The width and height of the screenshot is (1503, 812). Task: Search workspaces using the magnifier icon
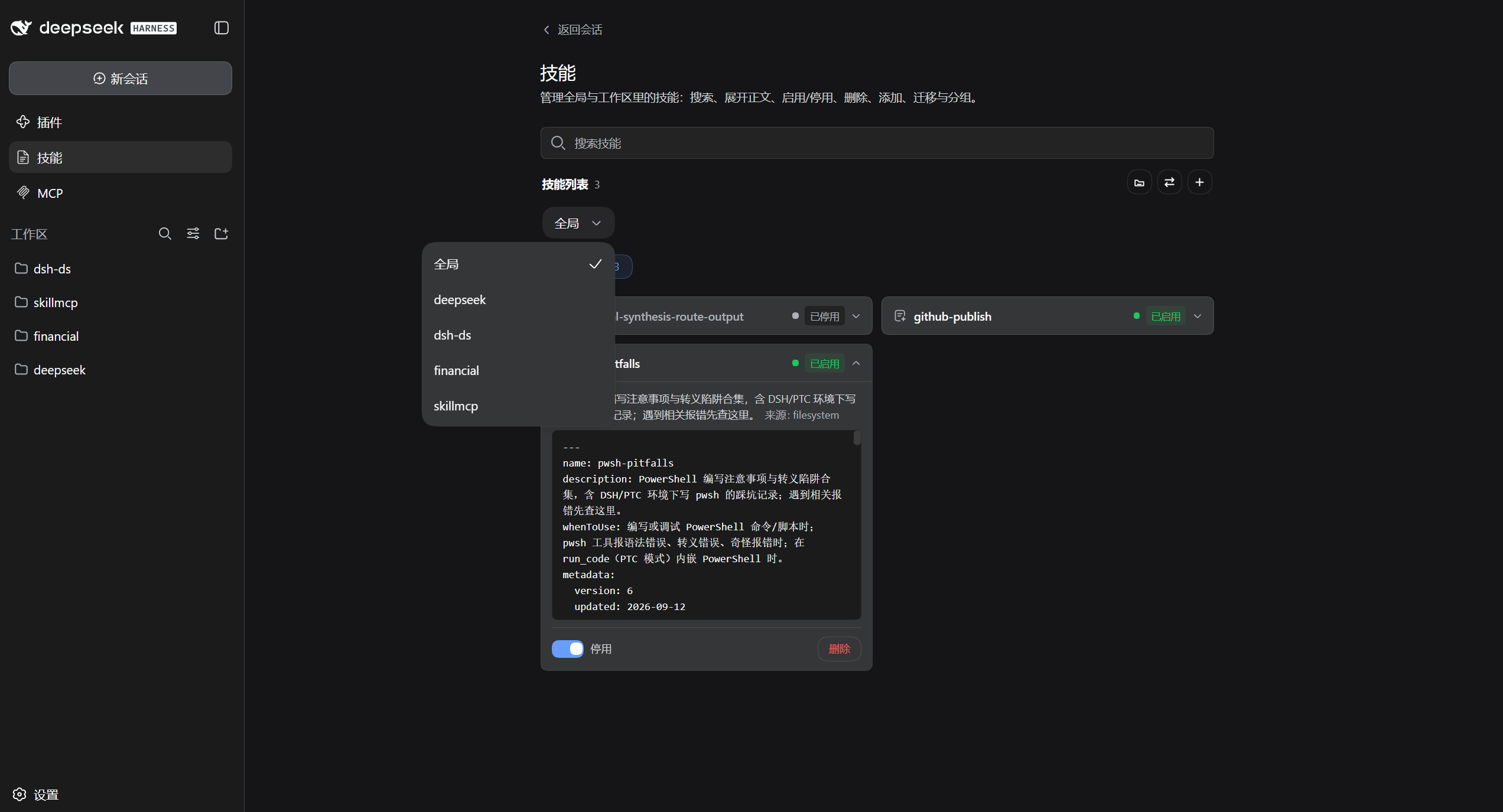165,234
